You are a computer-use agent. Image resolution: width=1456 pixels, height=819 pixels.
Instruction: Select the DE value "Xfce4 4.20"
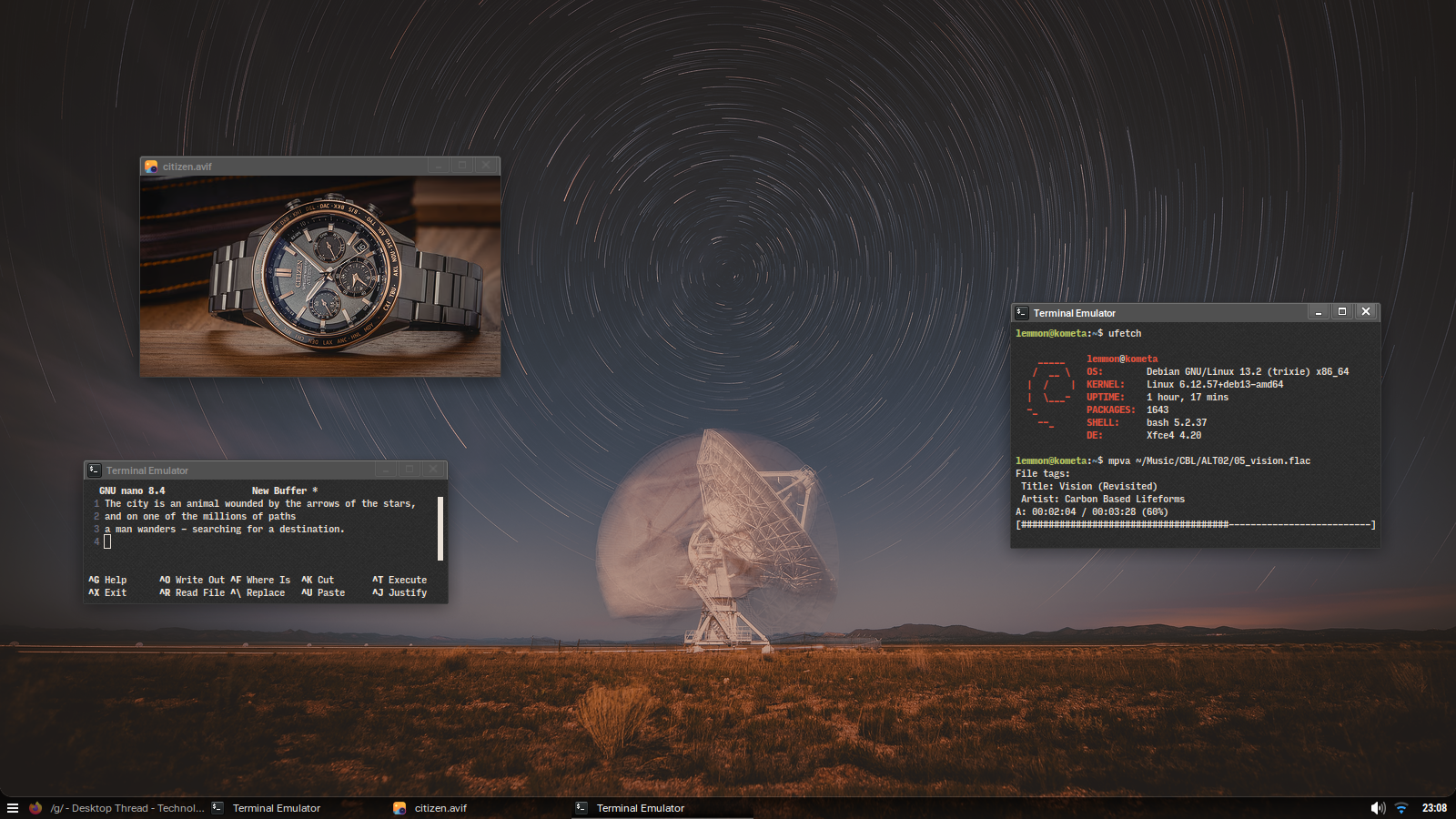(1174, 435)
